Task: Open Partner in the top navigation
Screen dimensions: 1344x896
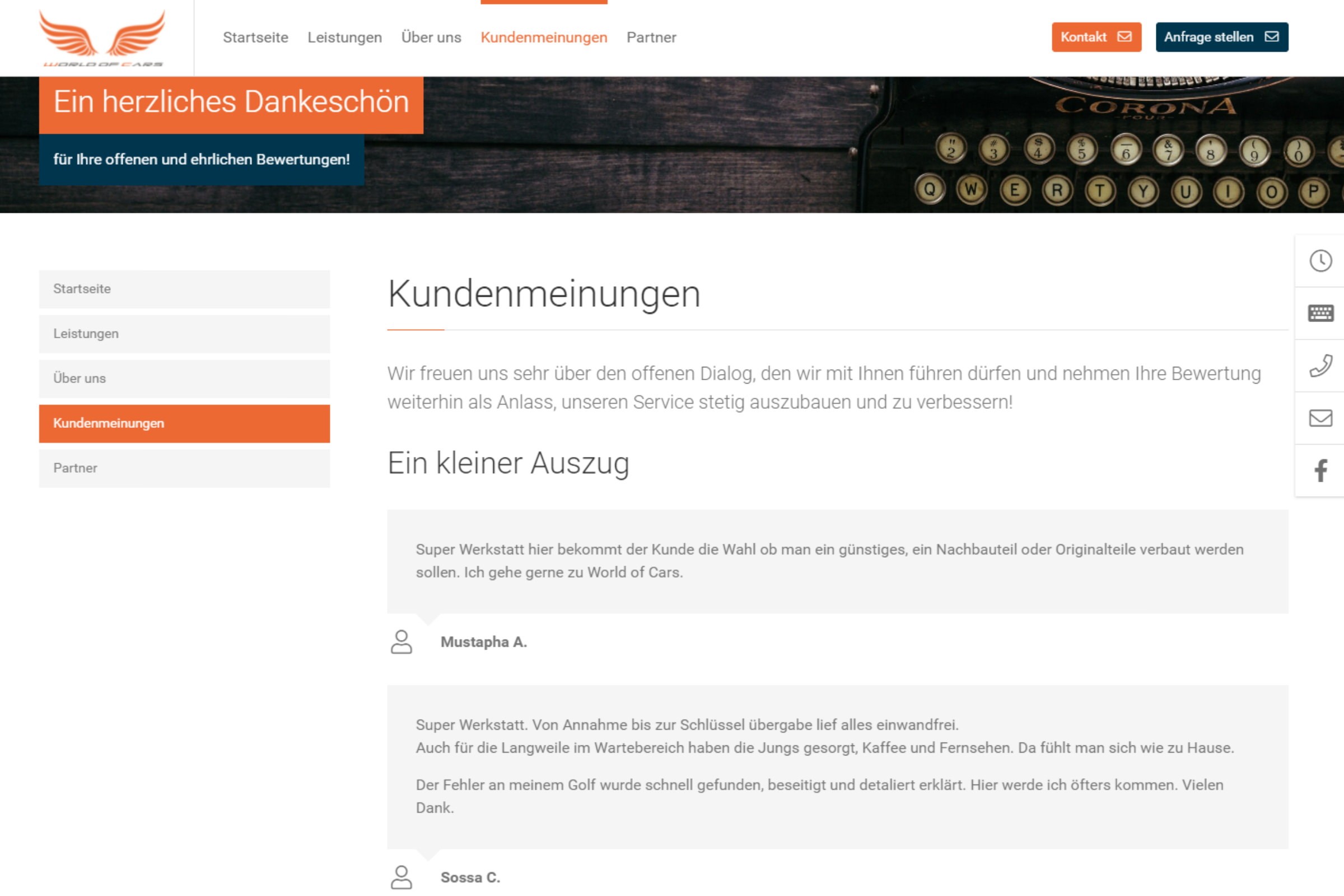Action: (x=651, y=38)
